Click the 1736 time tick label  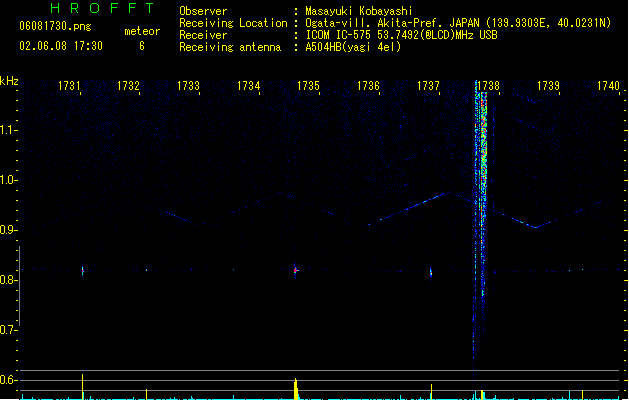point(368,86)
